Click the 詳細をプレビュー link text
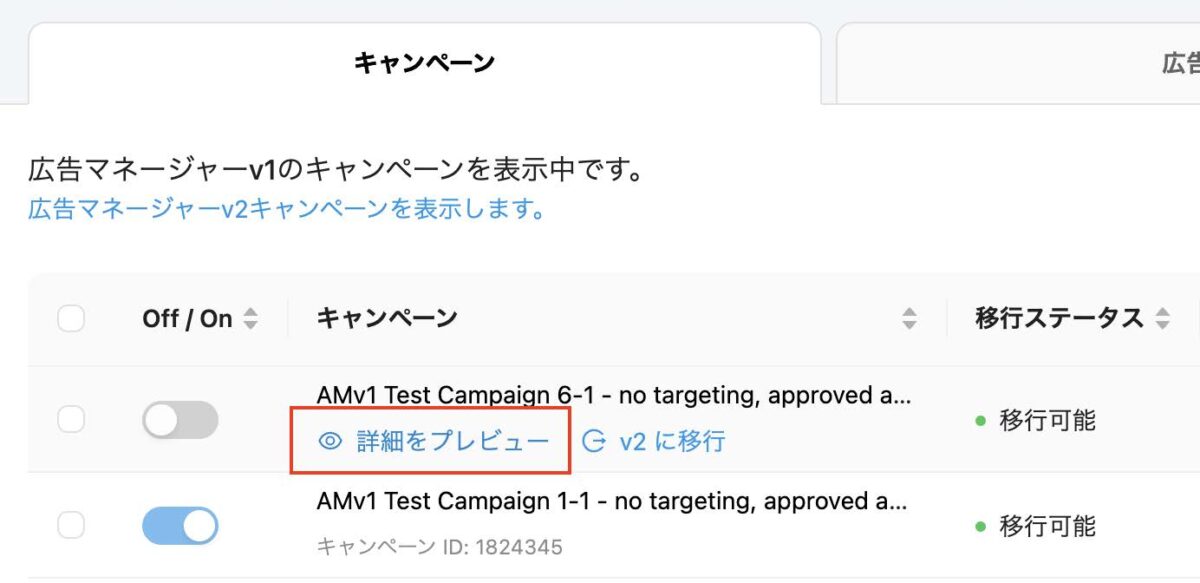Image resolution: width=1200 pixels, height=583 pixels. [453, 441]
